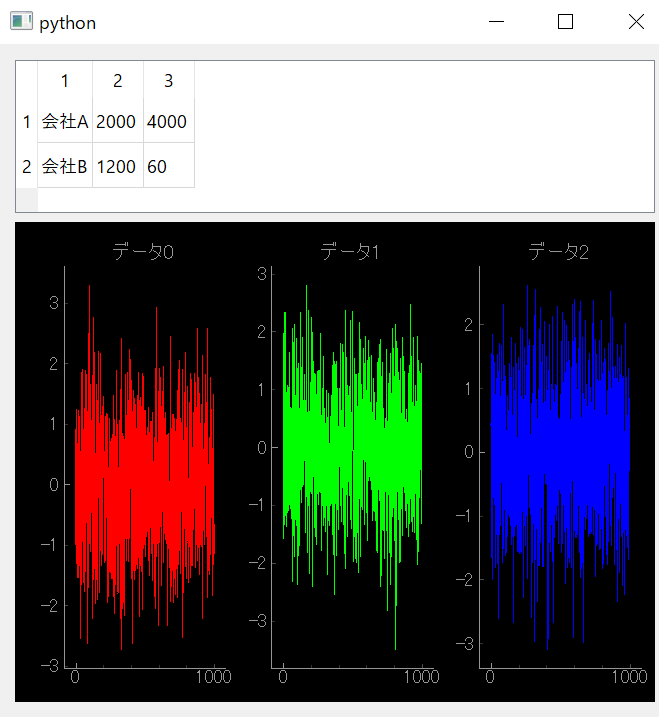Click the 1000 tick label under red plot
The image size is (659, 717).
(x=214, y=677)
